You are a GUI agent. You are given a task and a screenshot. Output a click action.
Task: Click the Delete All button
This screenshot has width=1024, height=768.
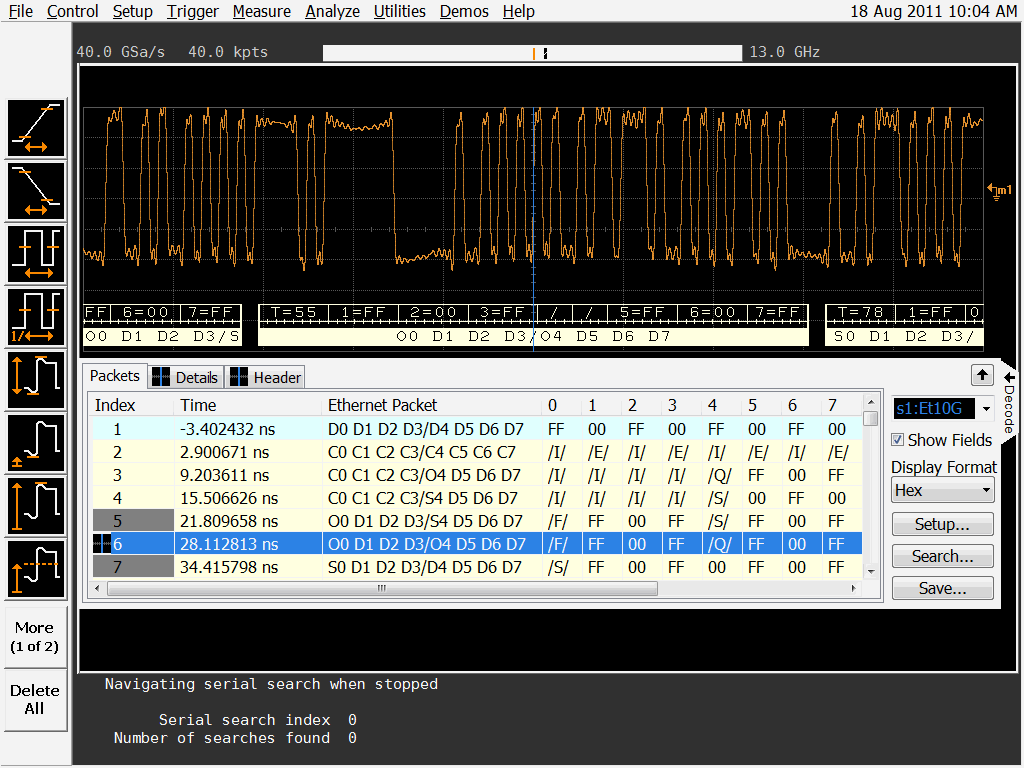(x=35, y=700)
